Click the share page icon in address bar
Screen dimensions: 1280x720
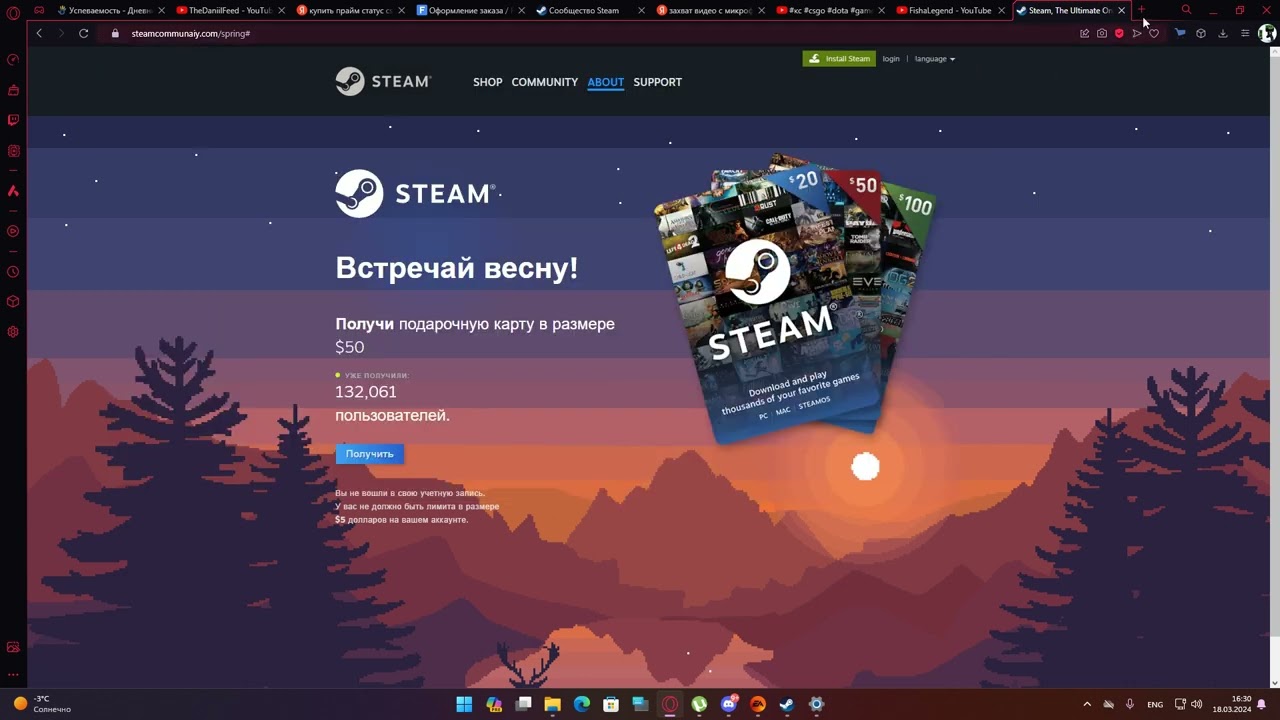1084,33
